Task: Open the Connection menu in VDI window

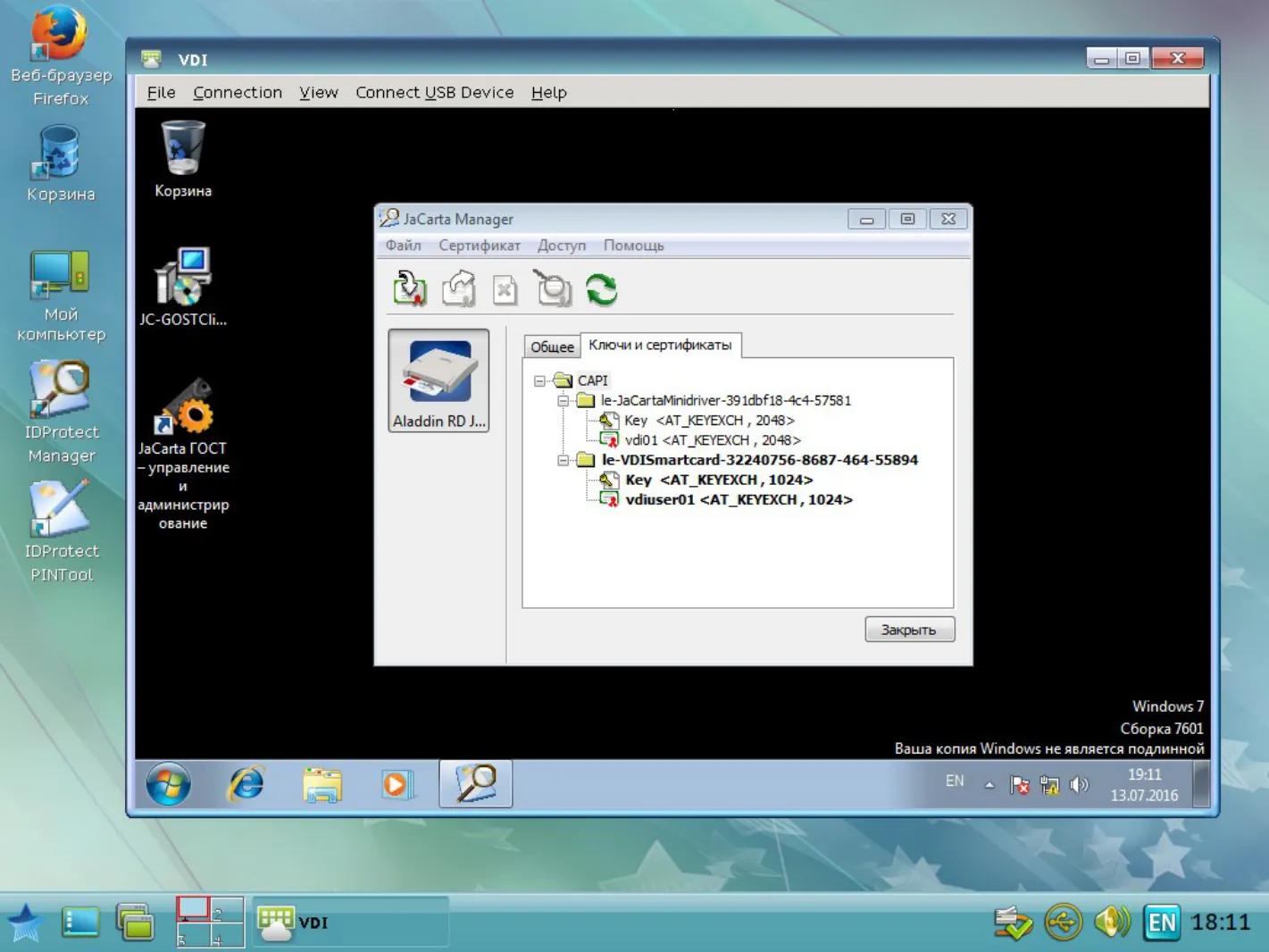Action: point(238,92)
